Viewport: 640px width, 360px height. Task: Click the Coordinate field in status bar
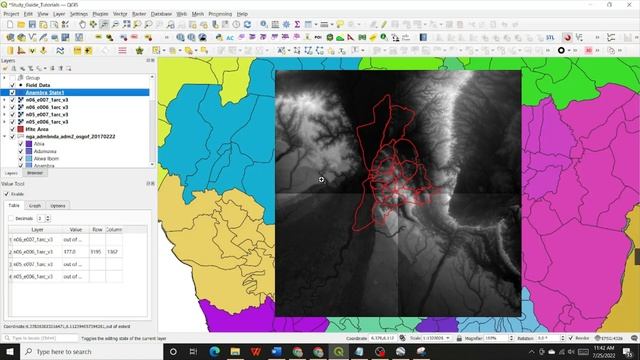point(383,338)
